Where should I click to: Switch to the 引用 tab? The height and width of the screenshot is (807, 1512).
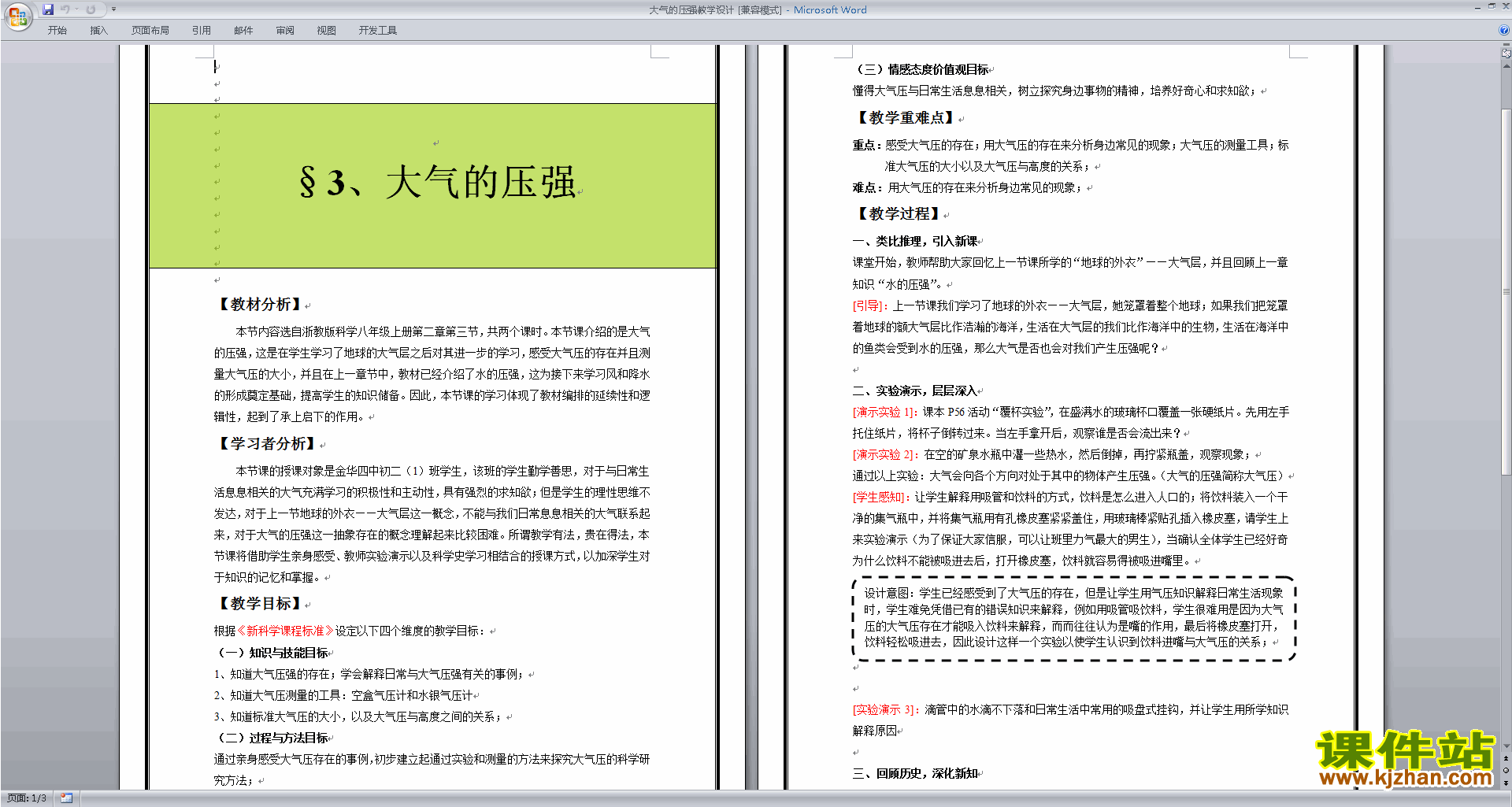[x=202, y=31]
